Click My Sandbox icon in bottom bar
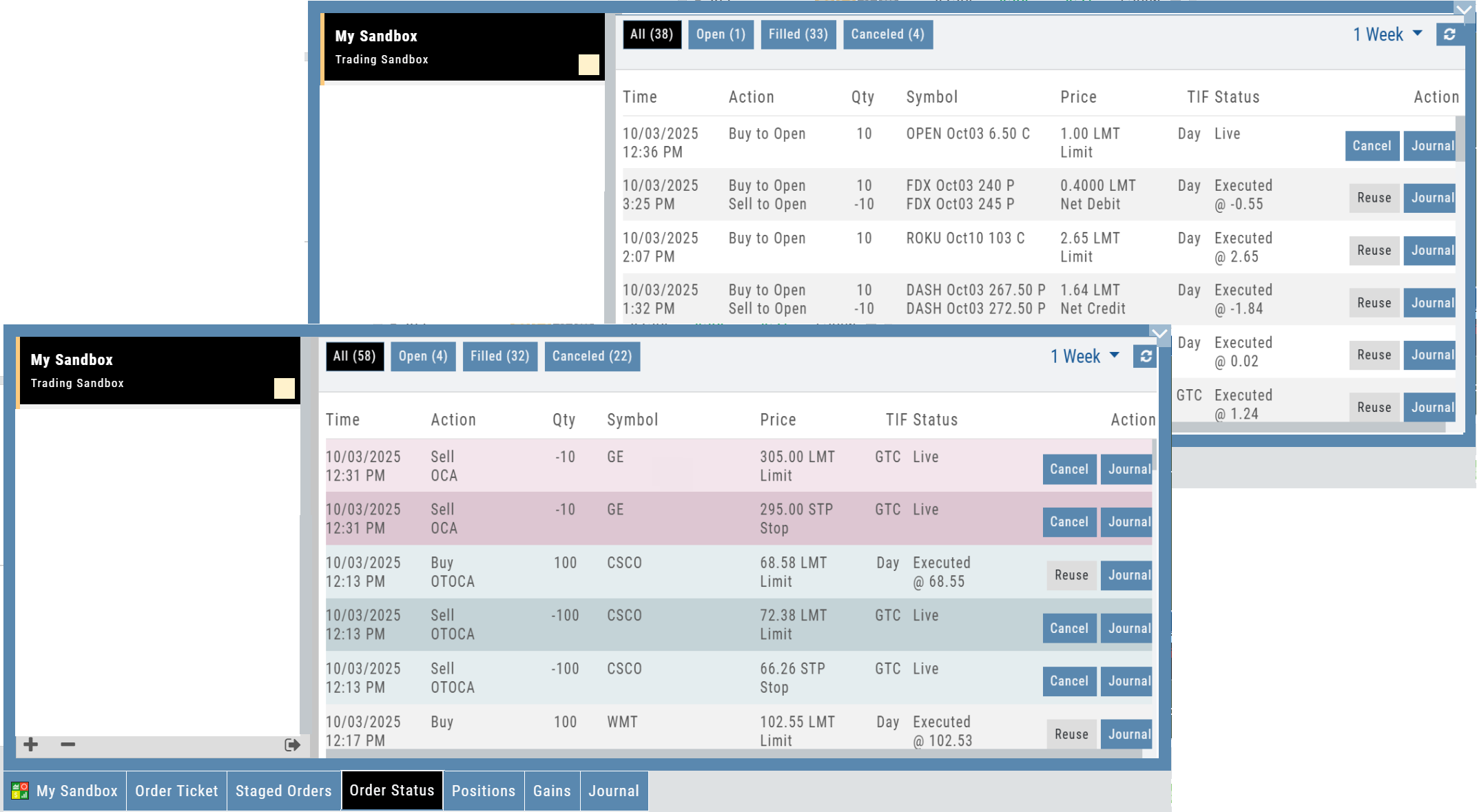The height and width of the screenshot is (812, 1477). (x=20, y=791)
